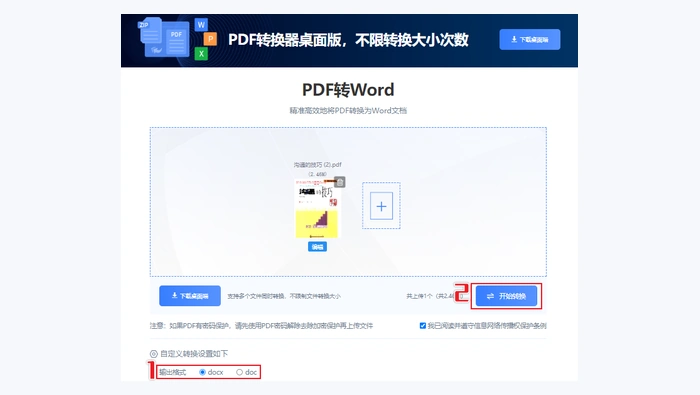The height and width of the screenshot is (395, 700).
Task: Click the blue download desktop button below upload area
Action: 190,295
